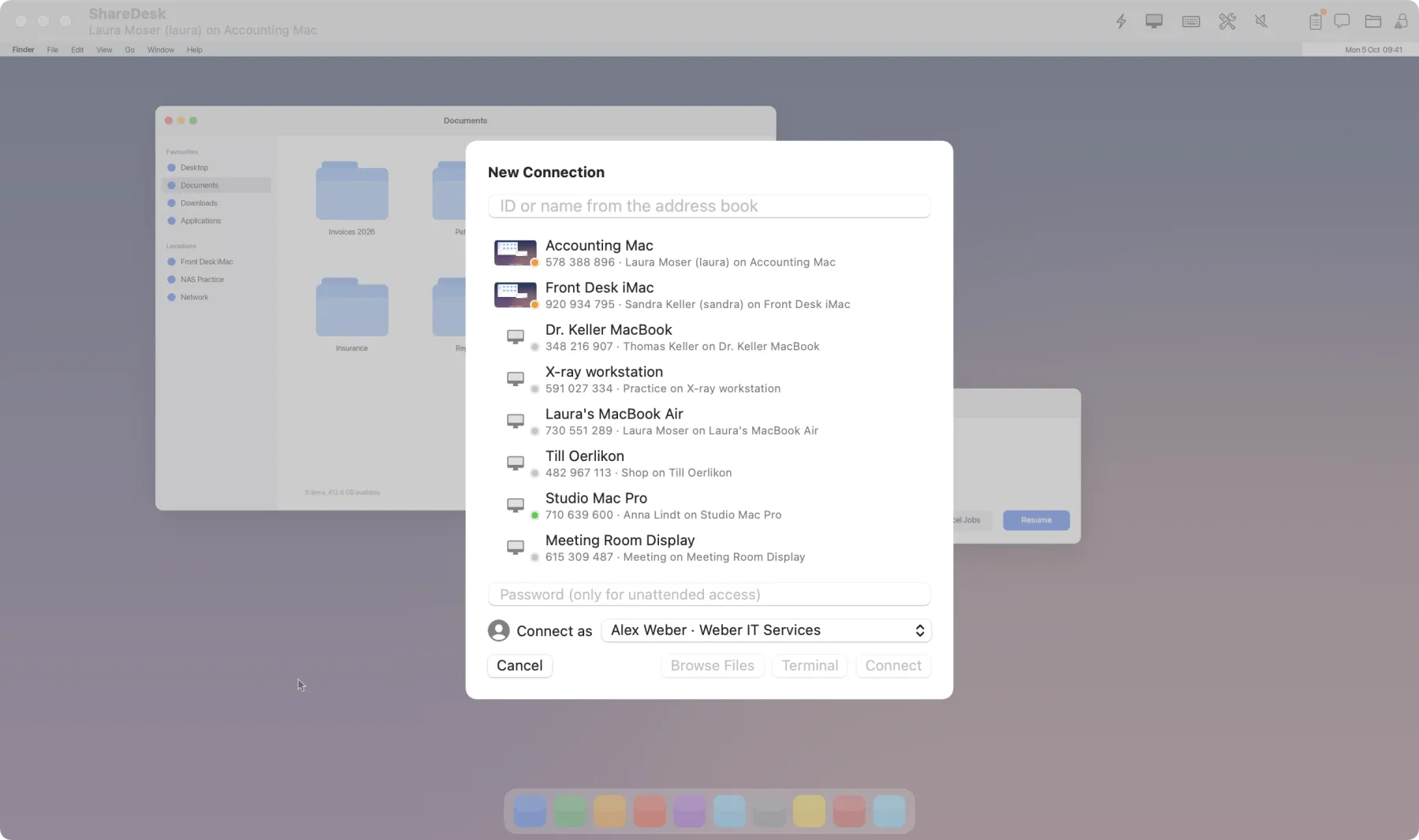Select NAS Practice in Documents window sidebar
1419x840 pixels.
pos(216,280)
